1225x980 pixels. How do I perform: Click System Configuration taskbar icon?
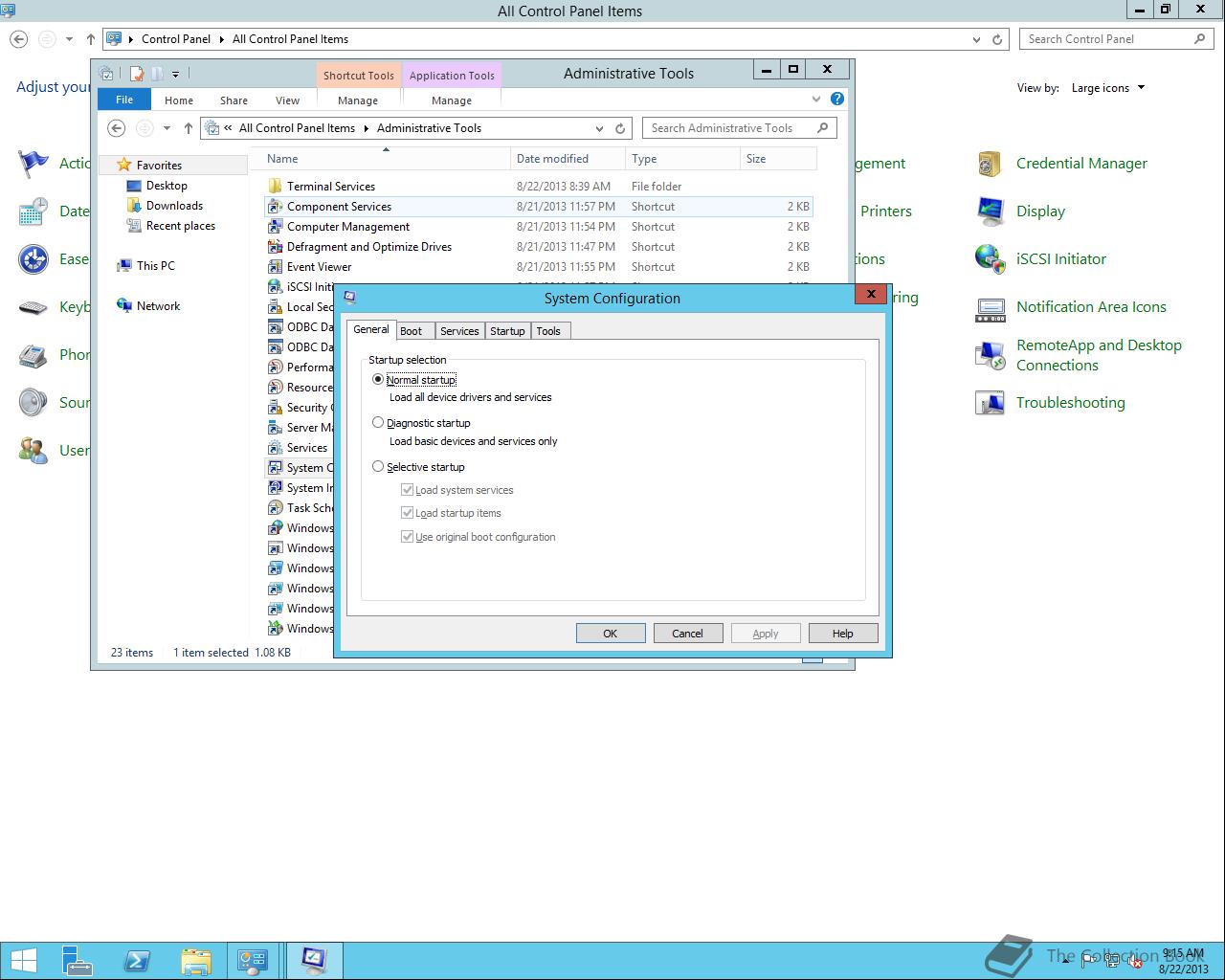tap(314, 961)
